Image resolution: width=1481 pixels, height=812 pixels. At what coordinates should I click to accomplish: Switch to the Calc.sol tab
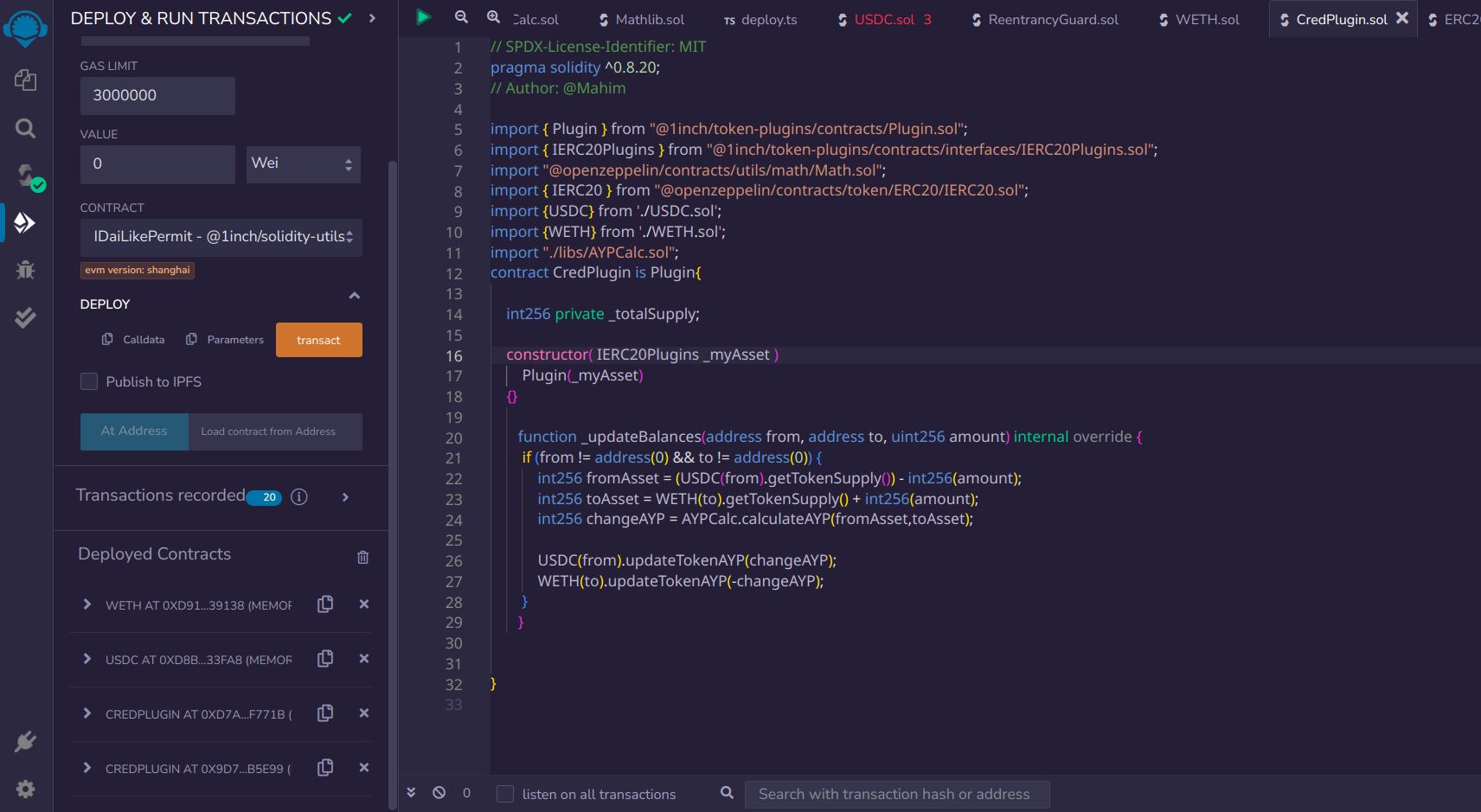[535, 19]
